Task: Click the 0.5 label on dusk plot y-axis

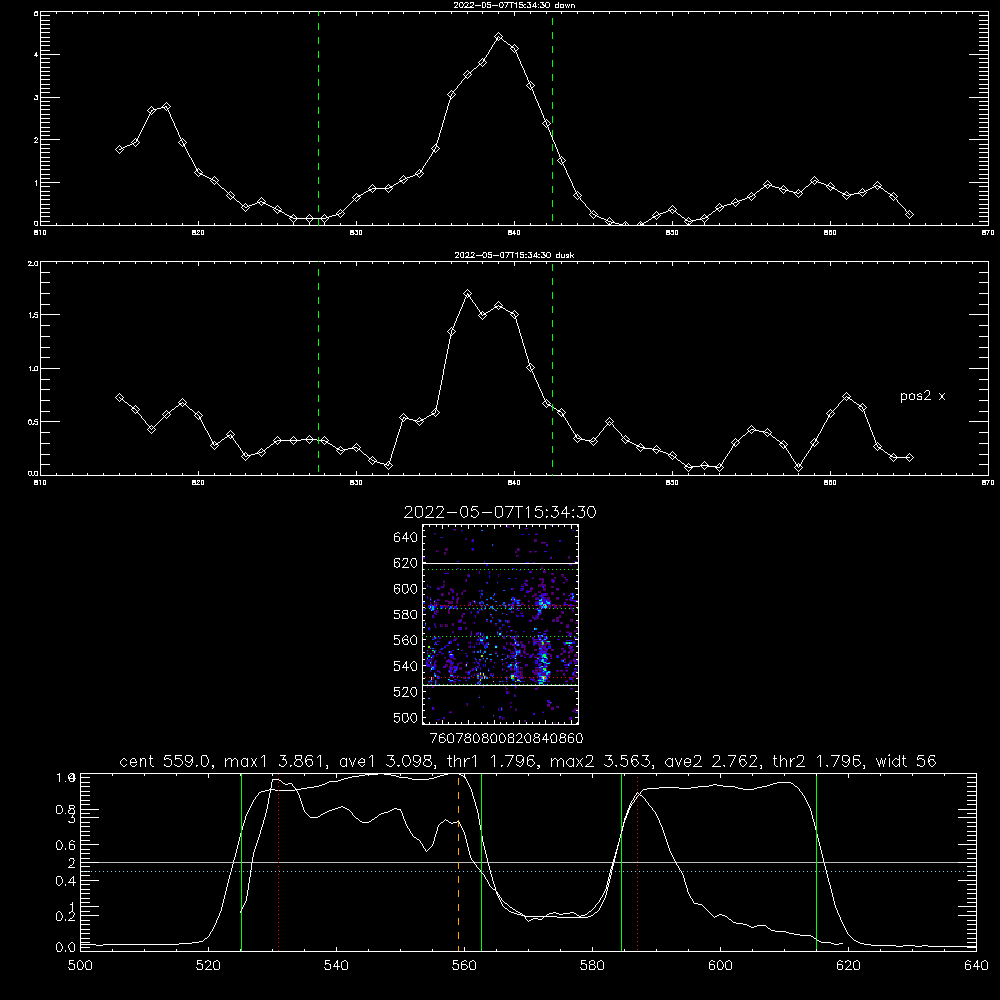Action: coord(33,422)
